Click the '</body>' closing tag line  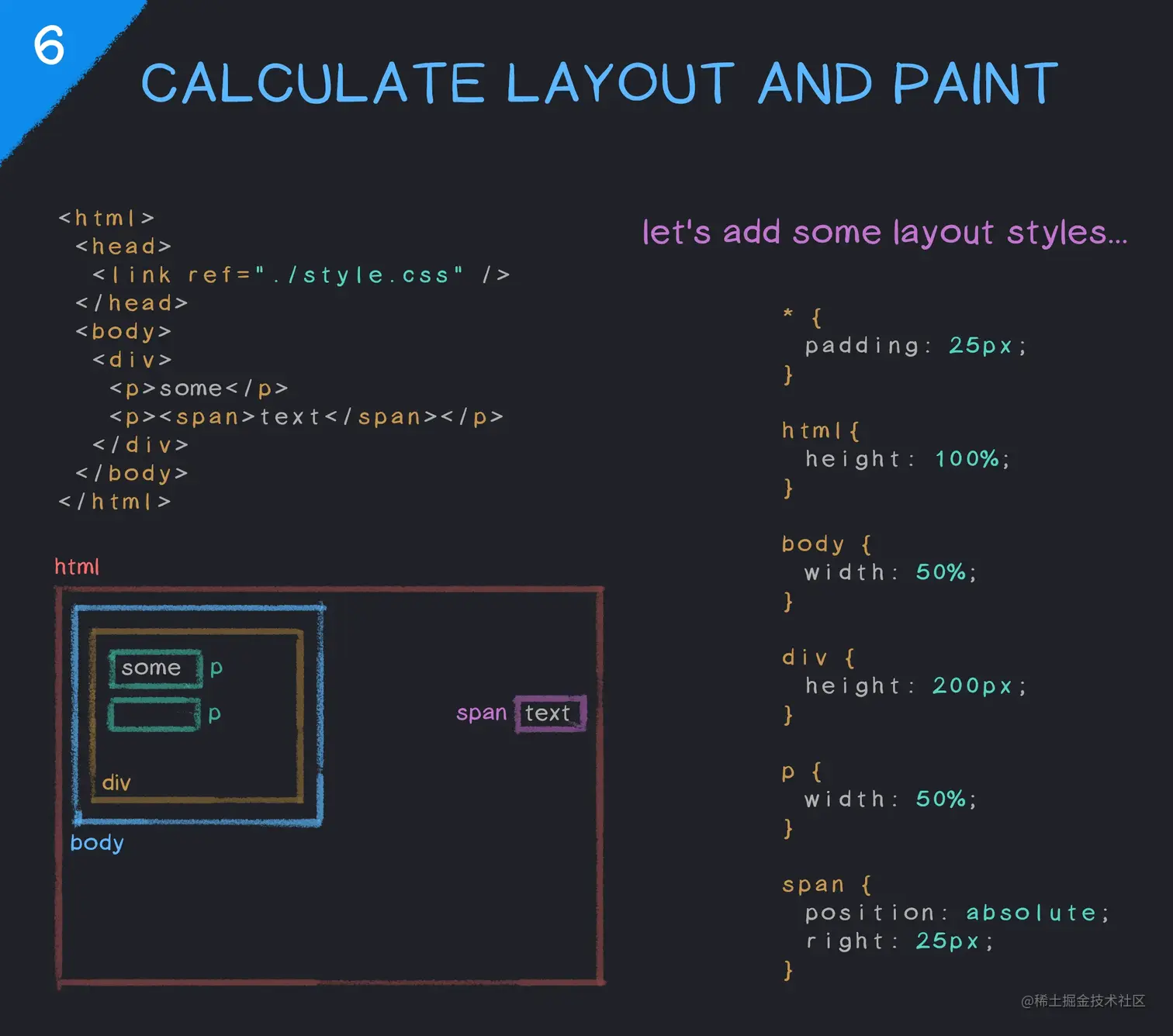[x=132, y=474]
